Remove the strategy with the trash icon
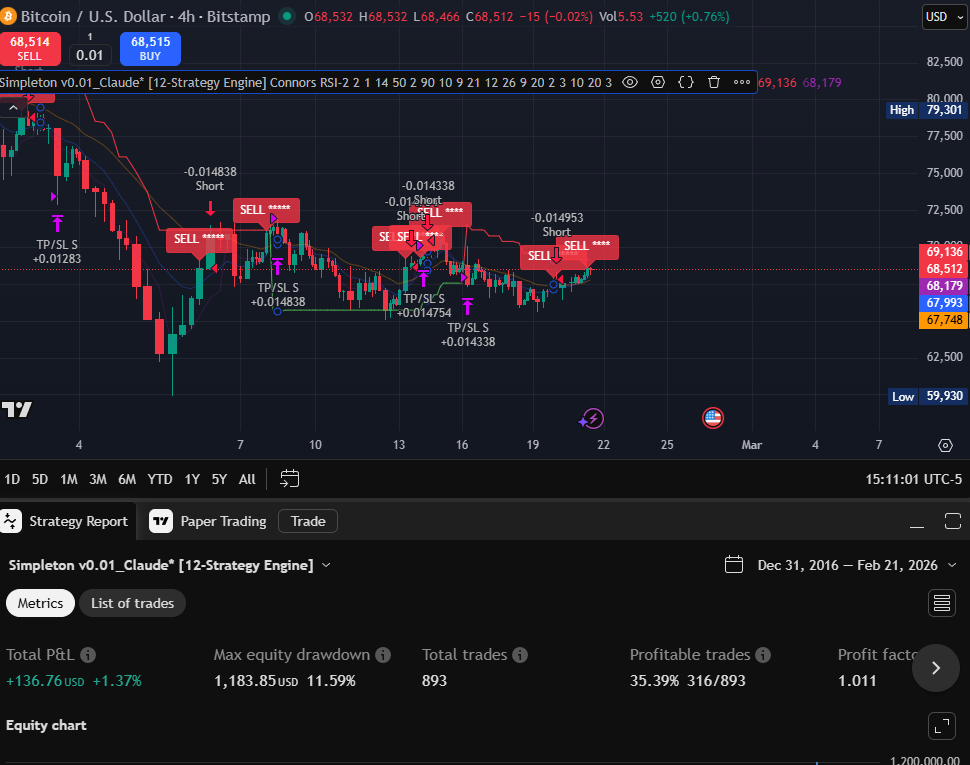Viewport: 970px width, 765px height. [713, 82]
